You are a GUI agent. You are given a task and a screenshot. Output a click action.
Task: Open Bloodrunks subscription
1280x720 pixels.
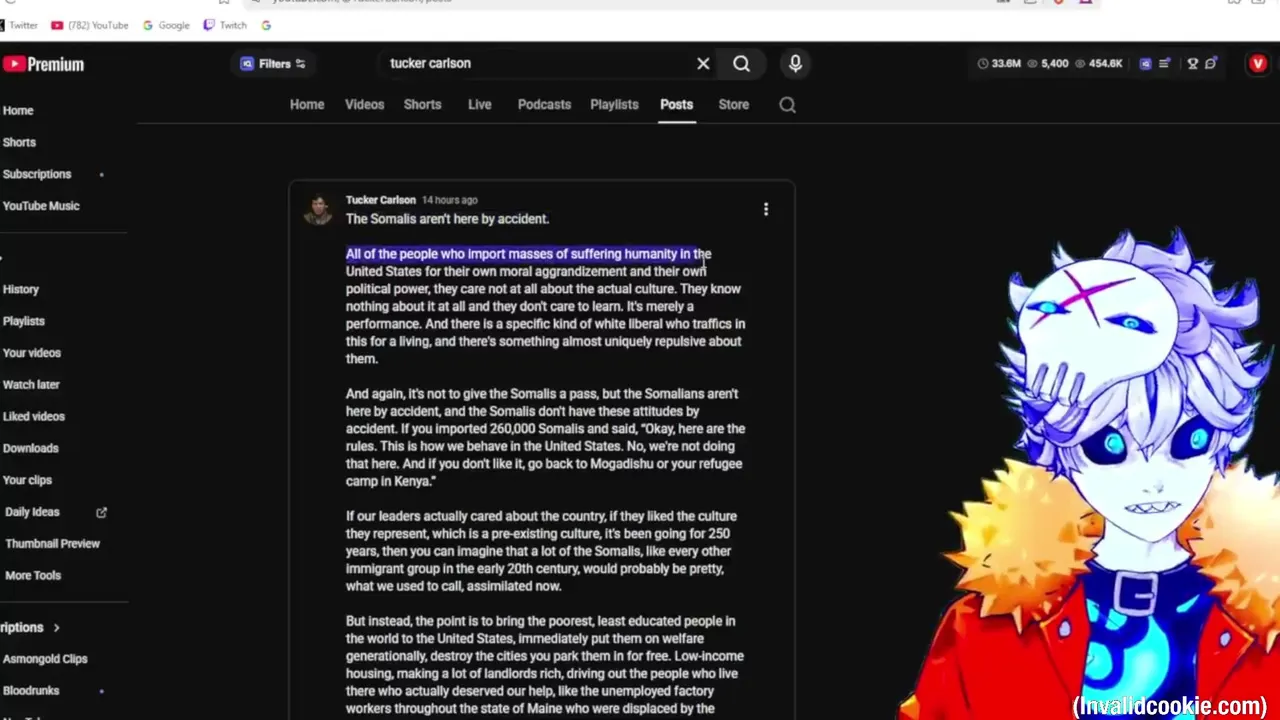(x=31, y=691)
